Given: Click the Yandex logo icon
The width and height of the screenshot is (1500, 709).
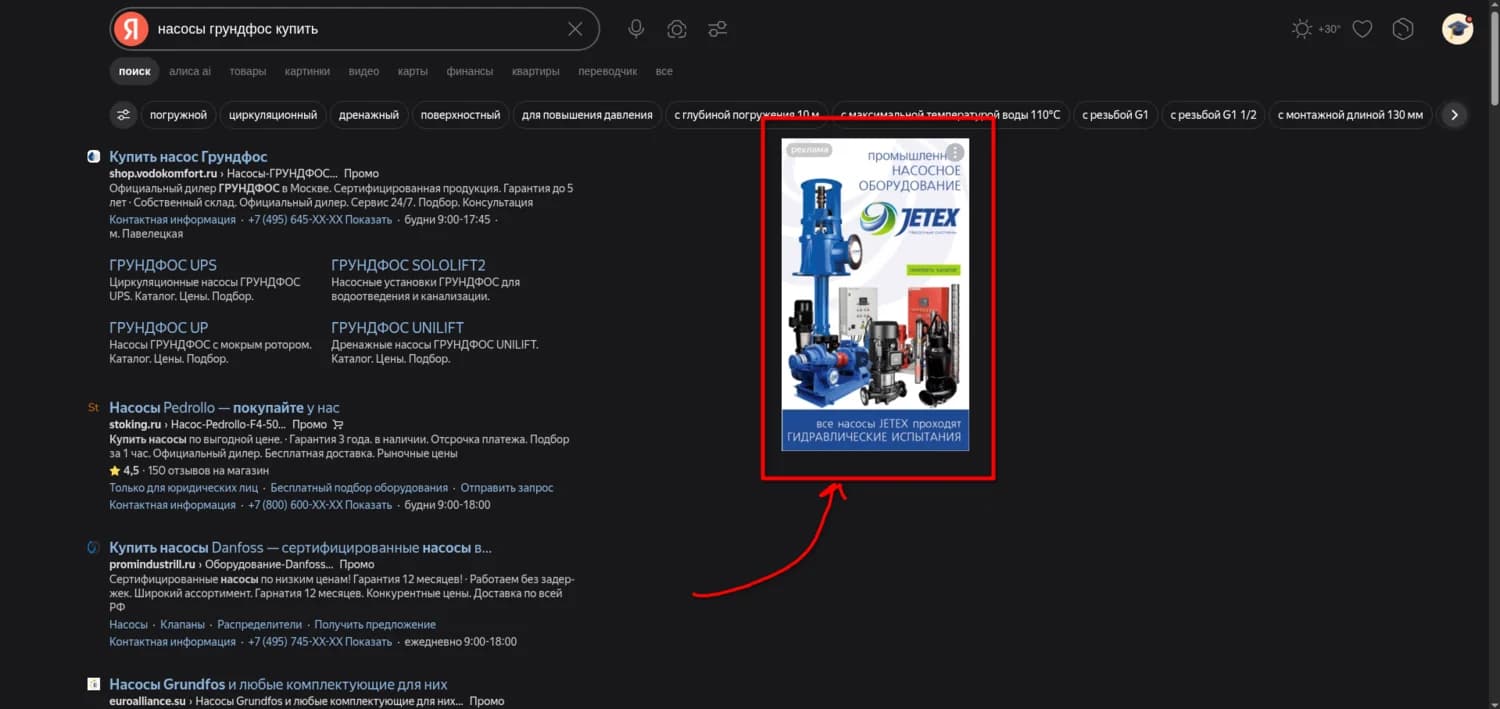Looking at the screenshot, I should pyautogui.click(x=131, y=29).
